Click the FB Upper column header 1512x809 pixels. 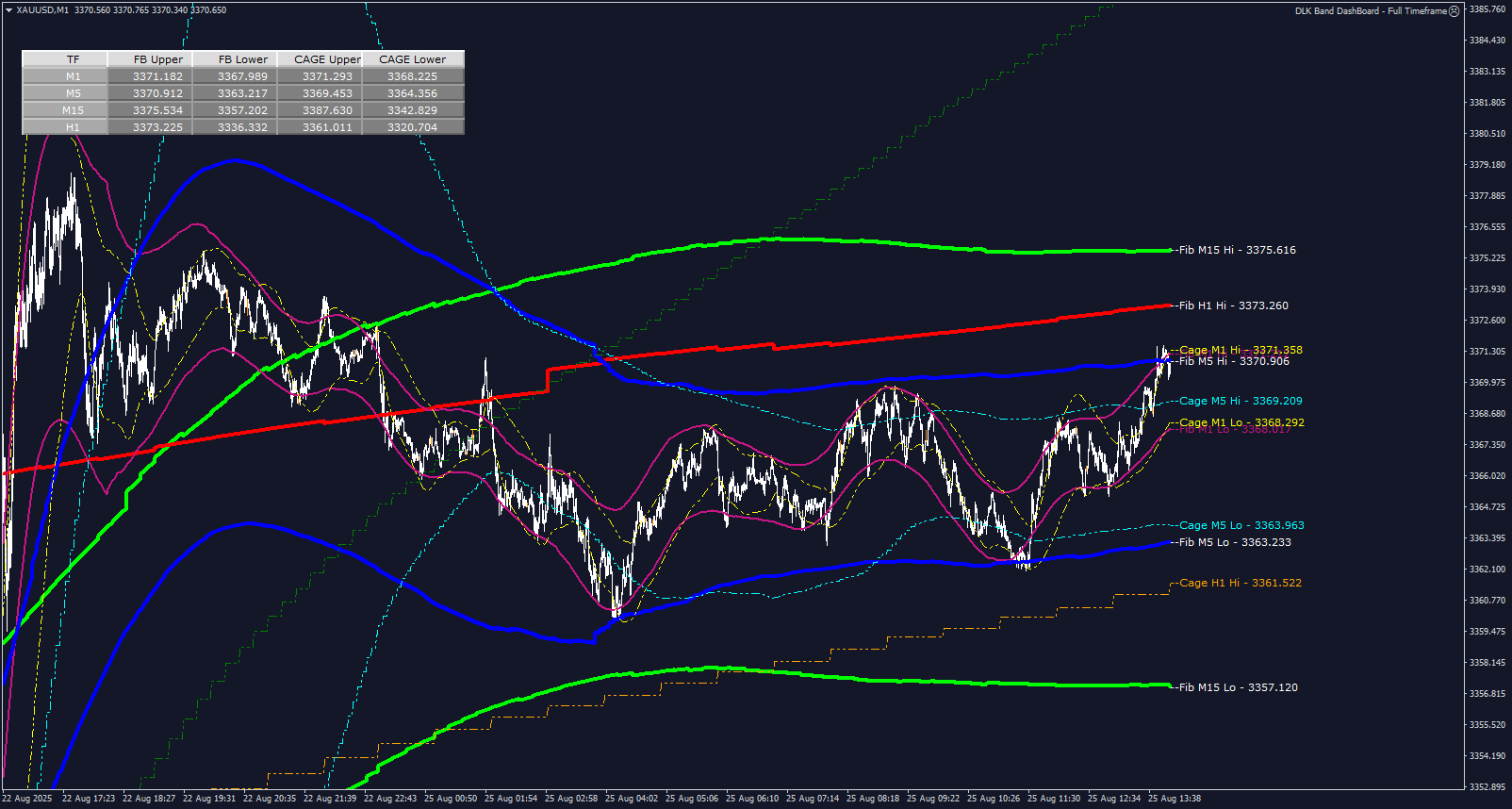[x=157, y=59]
